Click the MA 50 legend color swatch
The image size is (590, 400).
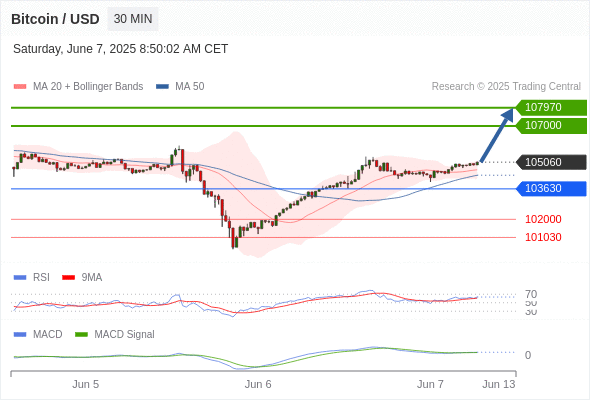point(162,87)
